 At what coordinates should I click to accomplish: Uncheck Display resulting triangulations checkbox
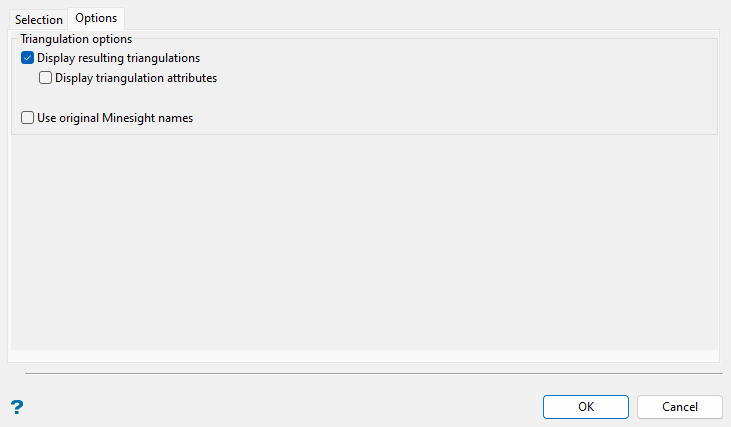coord(27,58)
